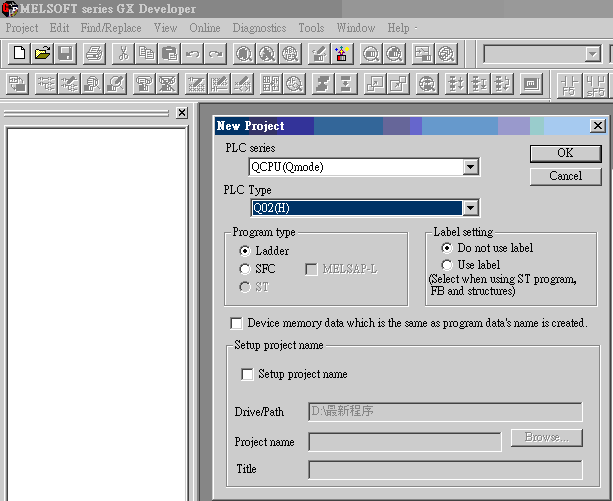Tick the Setup project name checkbox
The height and width of the screenshot is (501, 613).
pyautogui.click(x=247, y=374)
